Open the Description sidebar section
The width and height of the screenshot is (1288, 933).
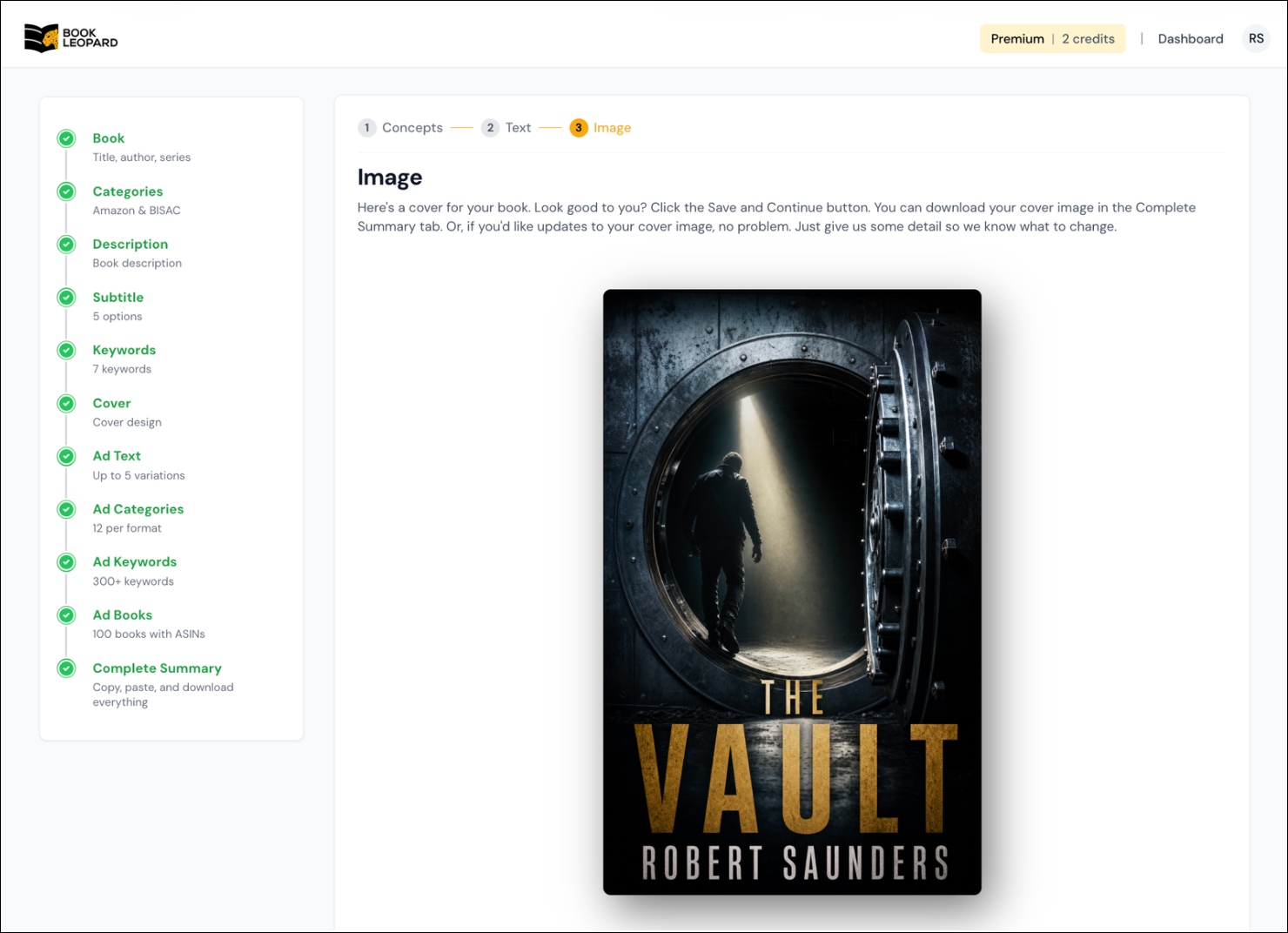tap(131, 245)
